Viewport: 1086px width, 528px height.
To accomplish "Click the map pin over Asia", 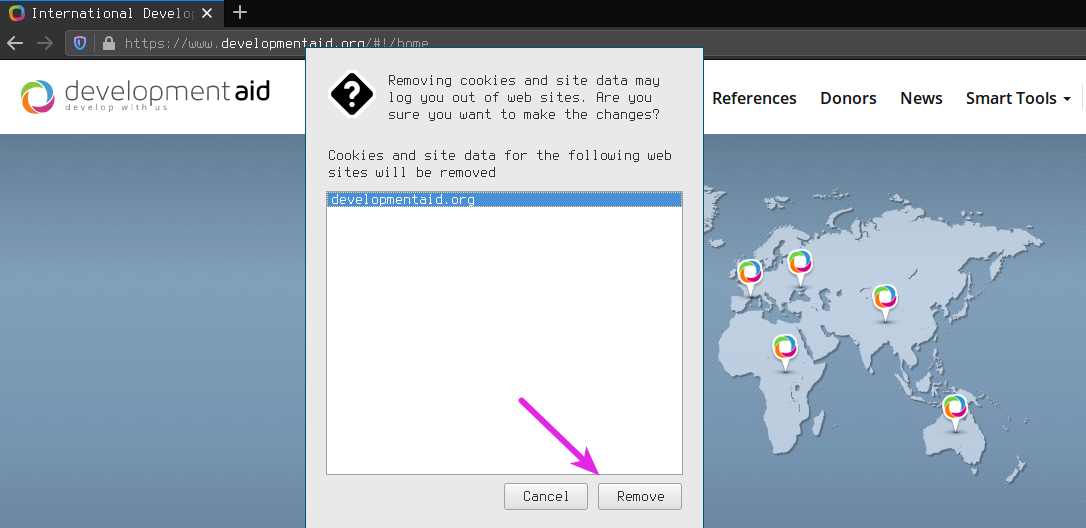I will point(884,298).
